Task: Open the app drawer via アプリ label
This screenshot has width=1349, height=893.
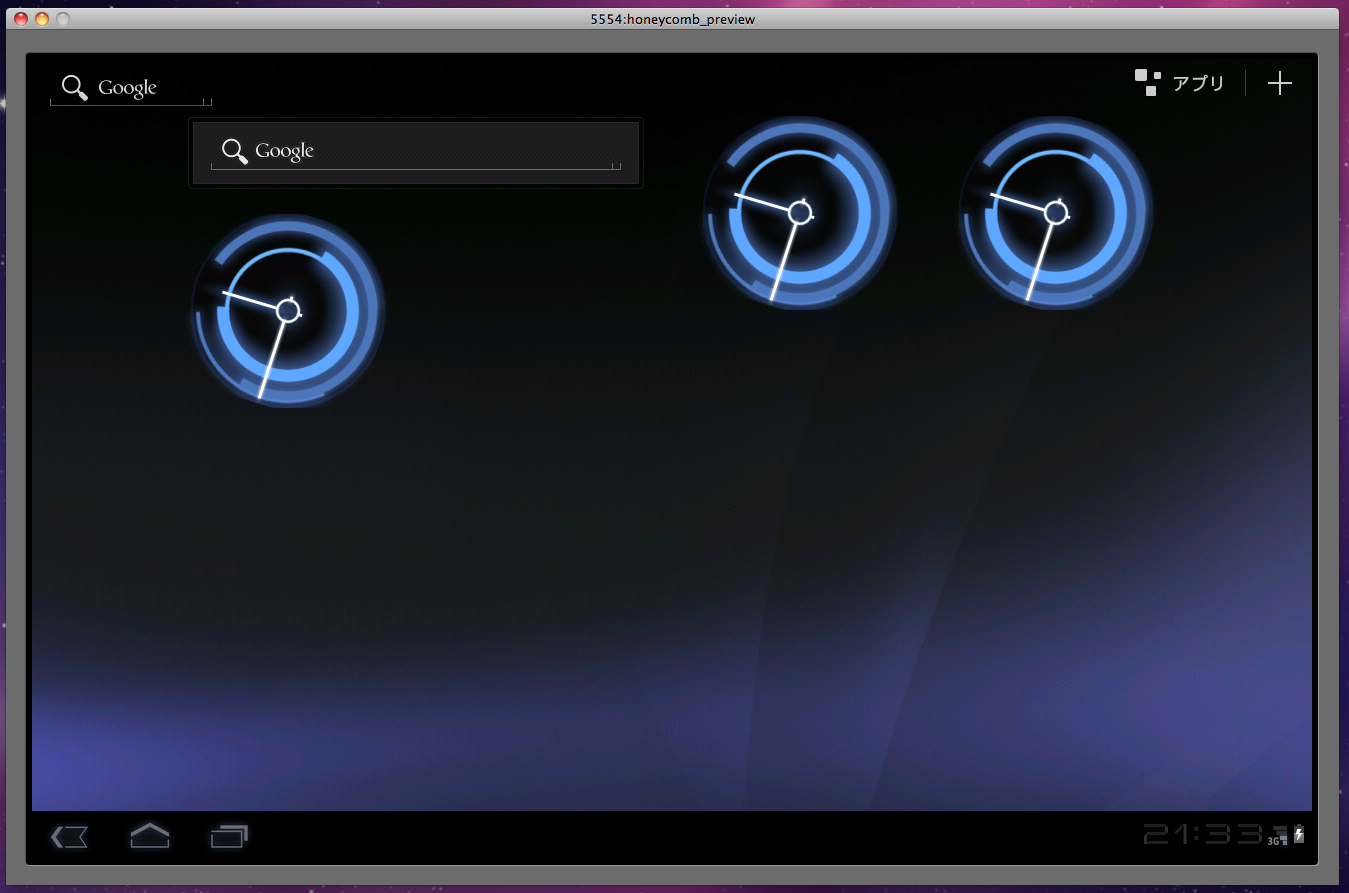Action: 1197,83
